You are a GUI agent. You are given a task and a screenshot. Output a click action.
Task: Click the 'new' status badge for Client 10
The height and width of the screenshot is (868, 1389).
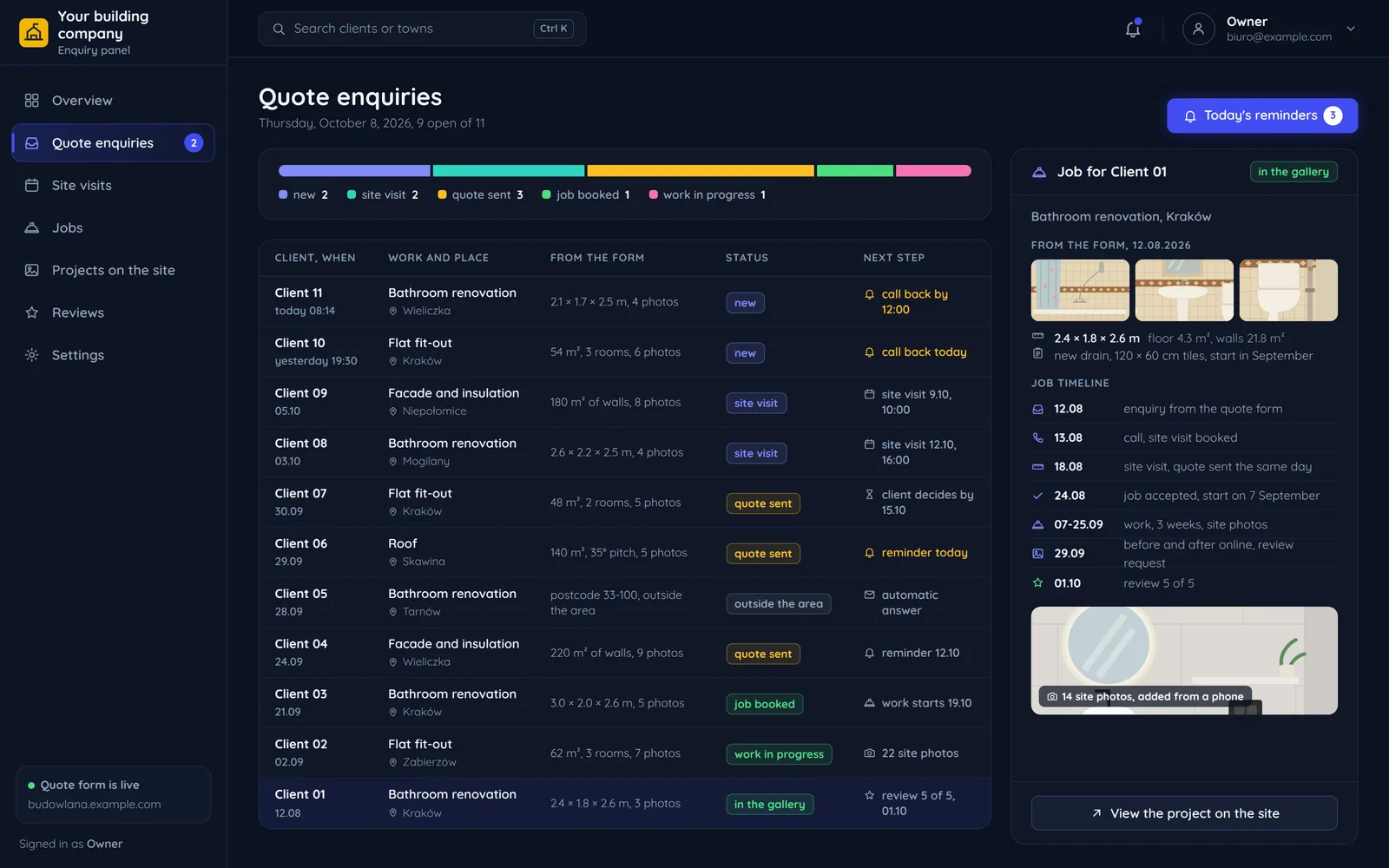coord(745,353)
